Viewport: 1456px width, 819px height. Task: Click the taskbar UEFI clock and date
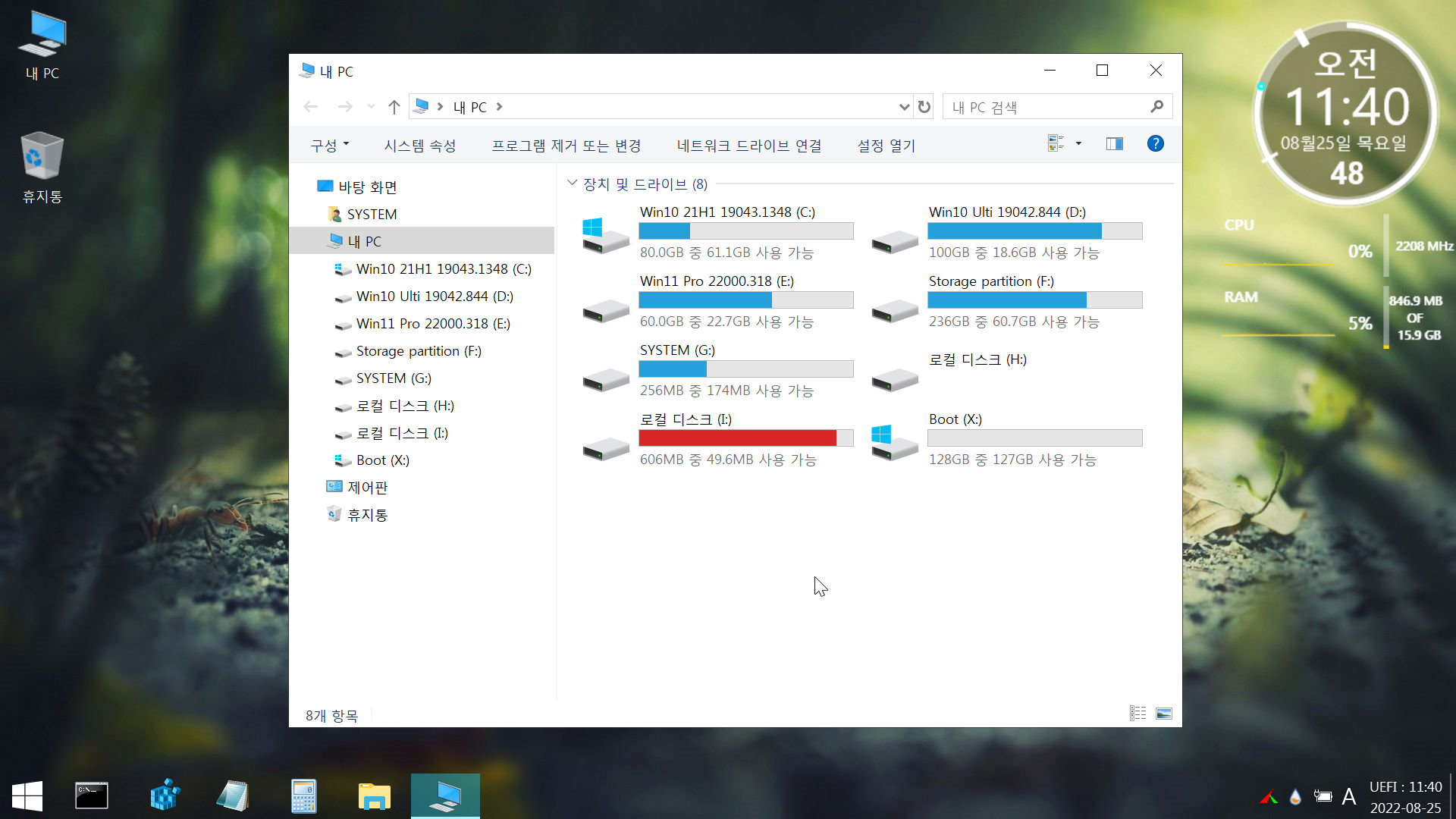tap(1405, 797)
